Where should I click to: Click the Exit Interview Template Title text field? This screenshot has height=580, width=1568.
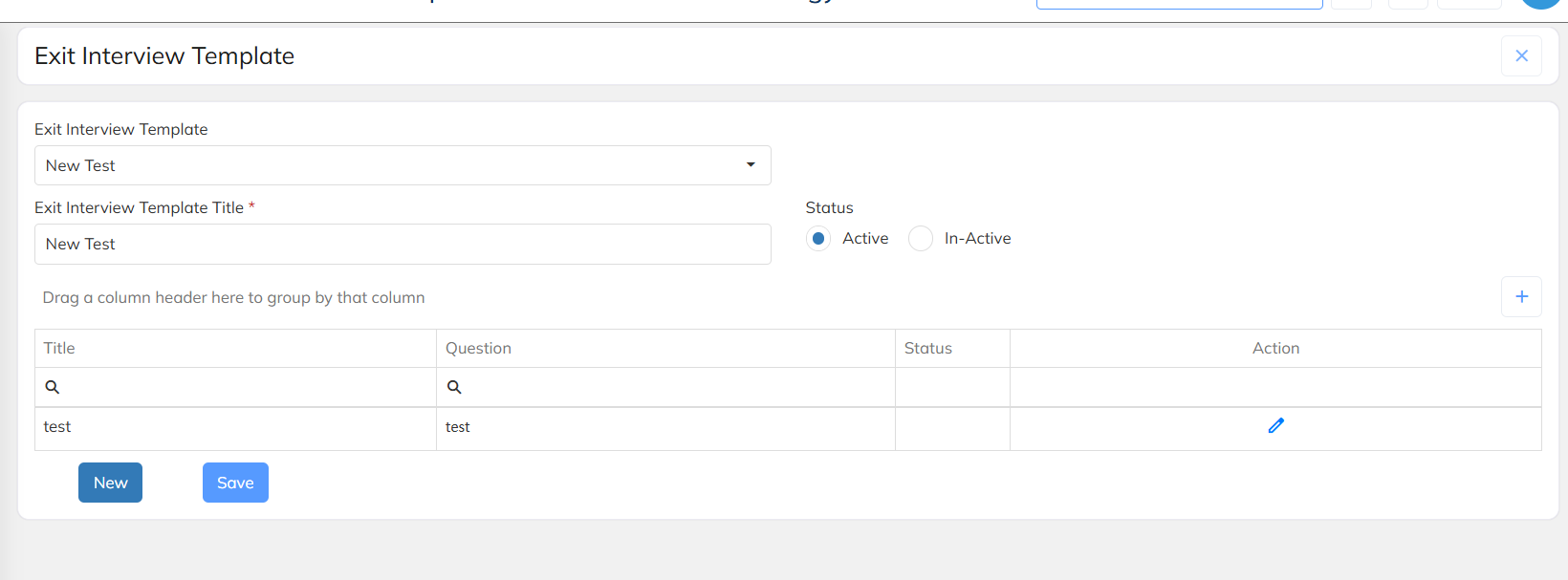(x=403, y=245)
